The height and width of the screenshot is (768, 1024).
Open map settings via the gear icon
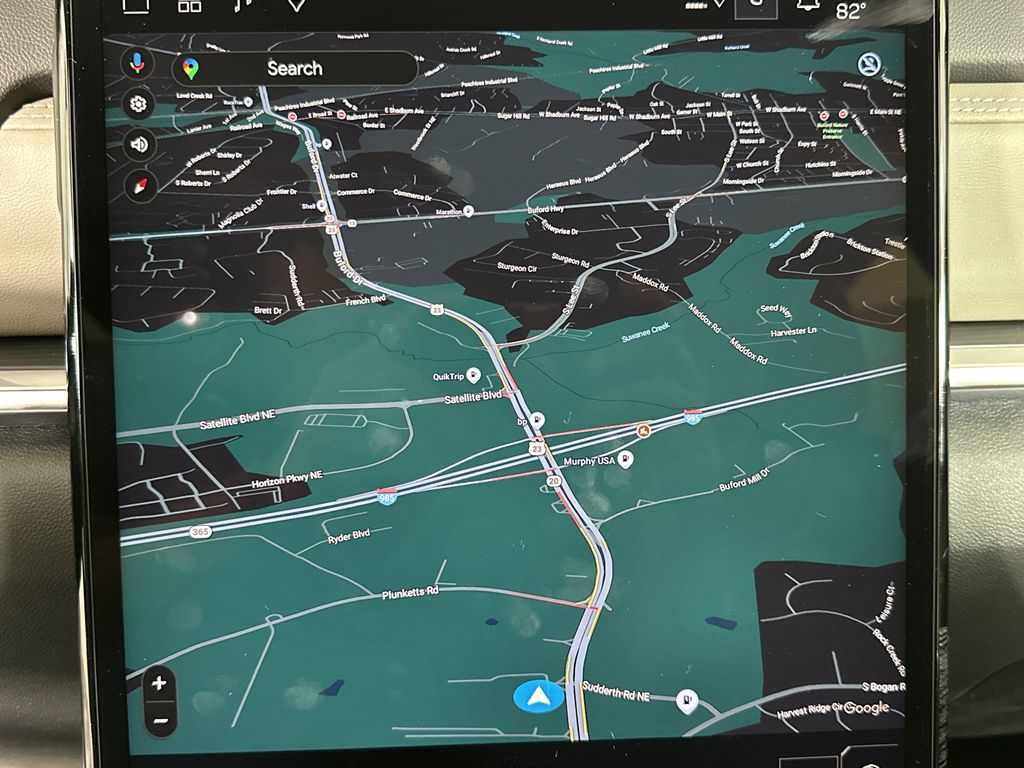[x=138, y=104]
